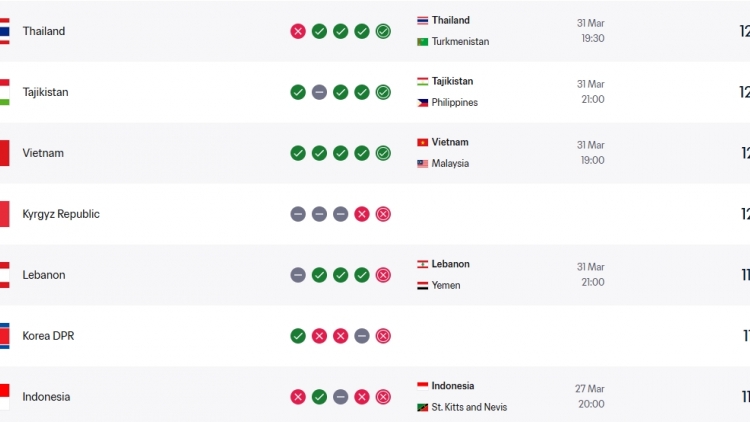This screenshot has height=422, width=750.
Task: Click Lebanon's first grey draw form icon
Action: coord(298,275)
